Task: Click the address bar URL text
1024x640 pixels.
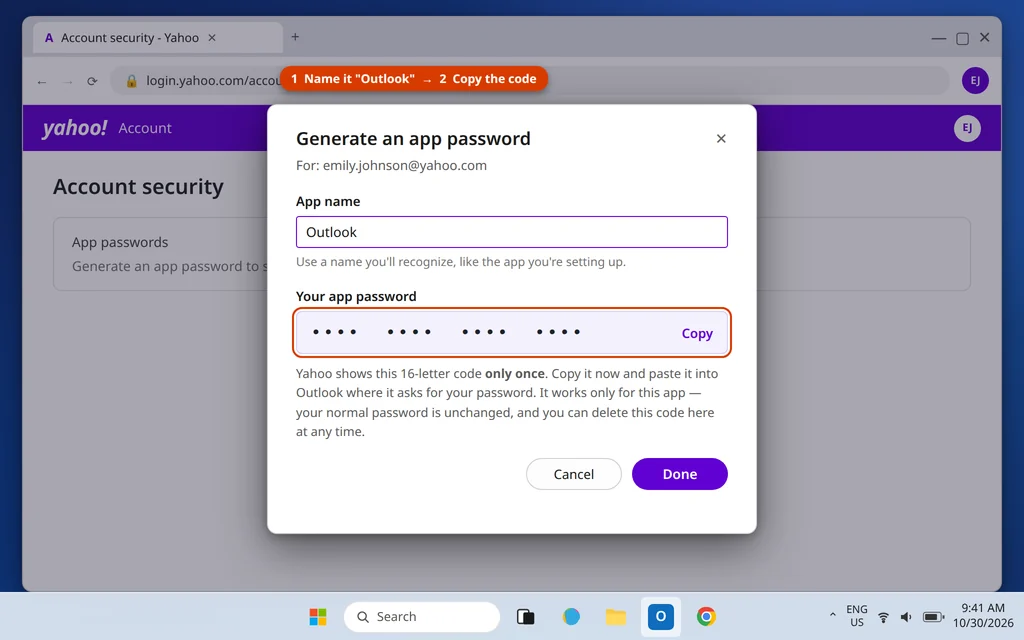Action: 213,80
